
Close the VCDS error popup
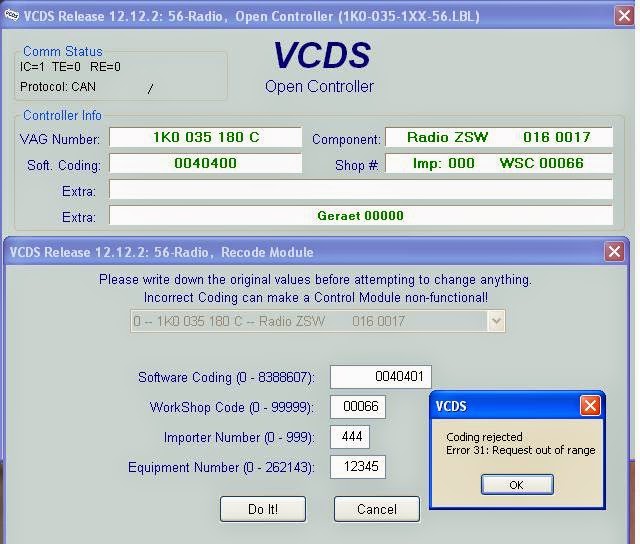590,406
